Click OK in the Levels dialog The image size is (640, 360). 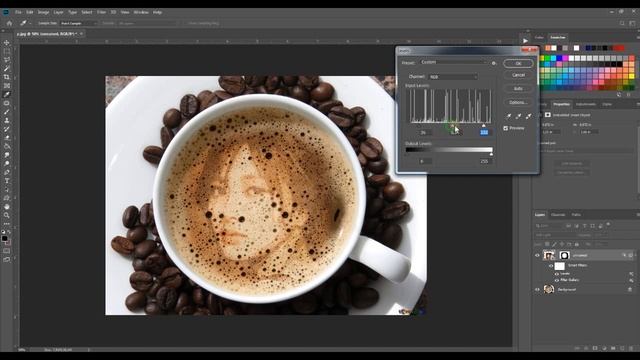tap(518, 63)
